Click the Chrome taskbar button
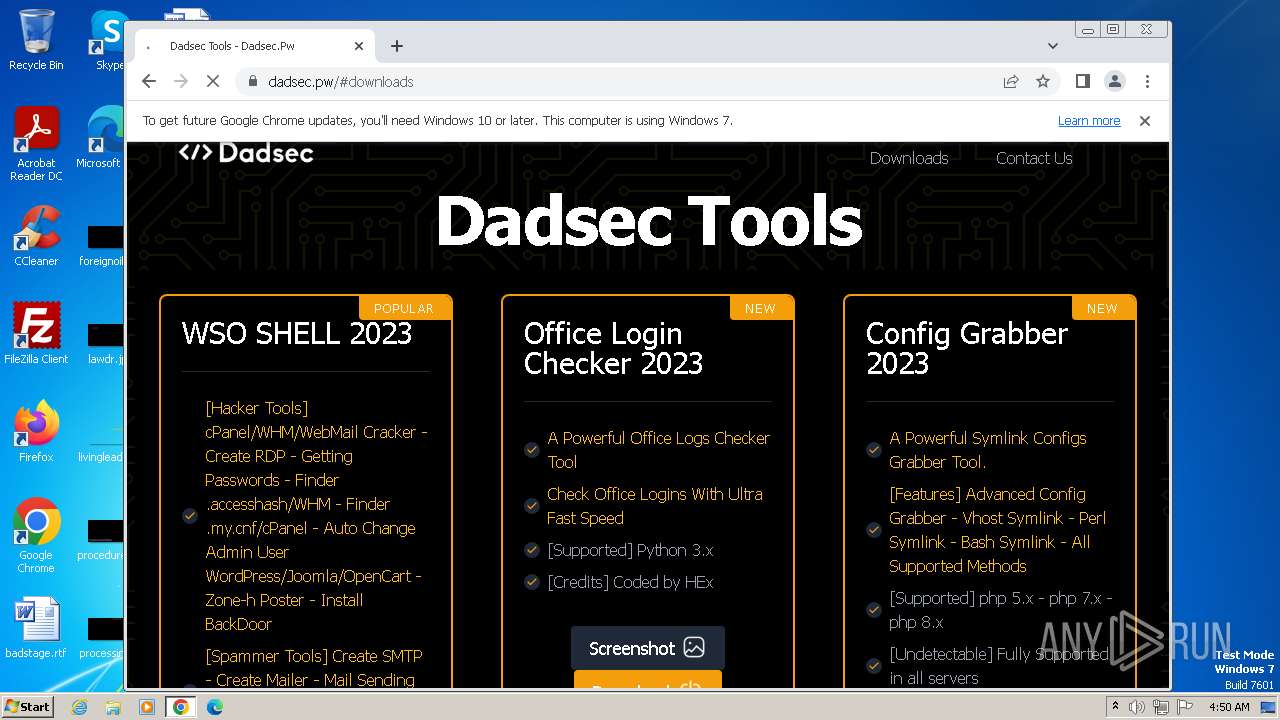Screen dimensions: 1280x720 (x=180, y=707)
